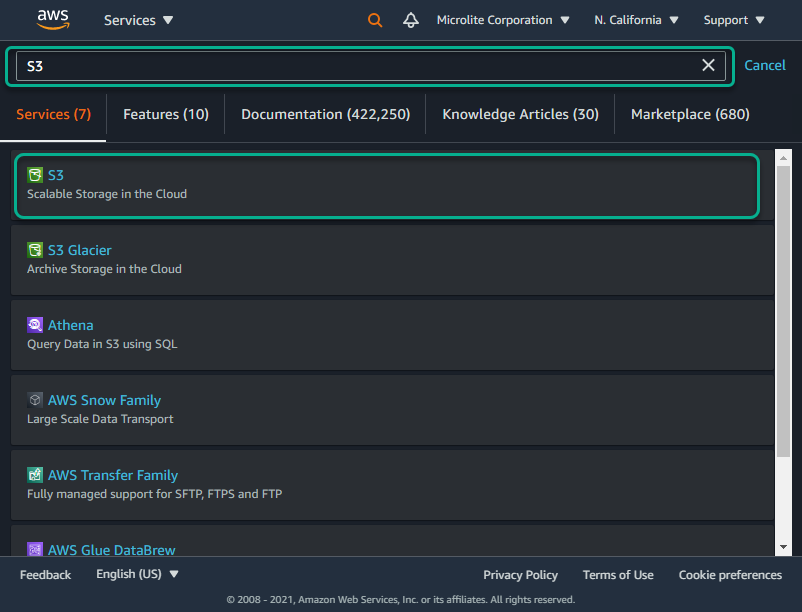Cancel the search
The height and width of the screenshot is (612, 802).
click(765, 65)
